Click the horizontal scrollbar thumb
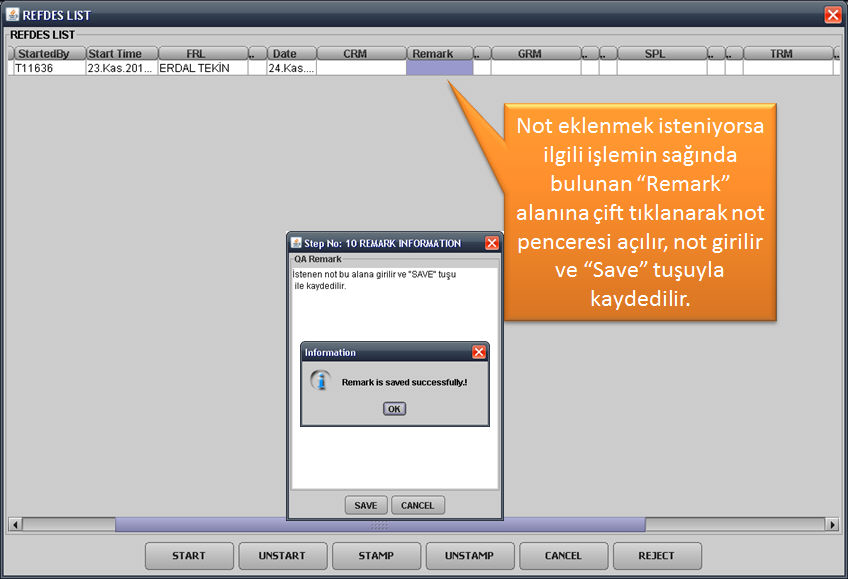This screenshot has width=848, height=579. 380,524
